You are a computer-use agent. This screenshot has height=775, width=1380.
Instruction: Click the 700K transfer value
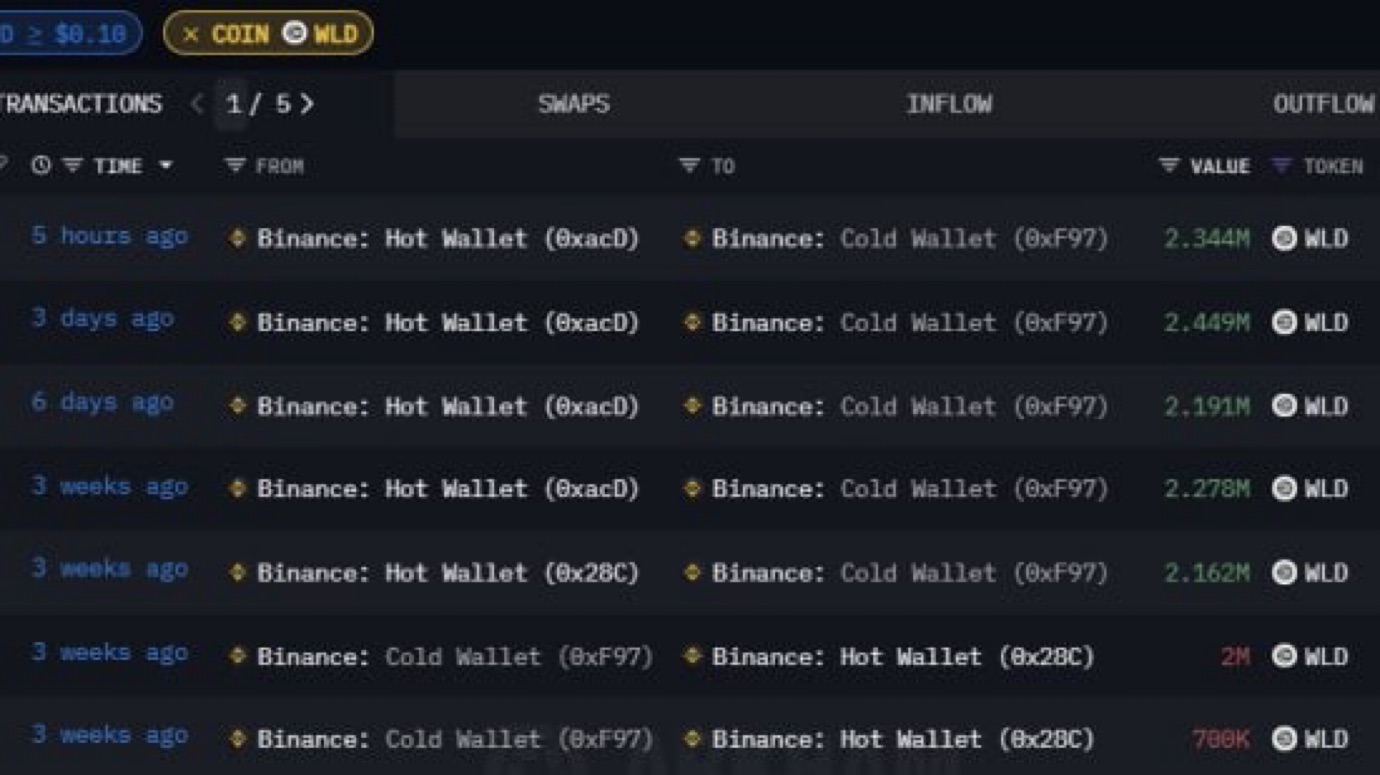click(x=1220, y=739)
